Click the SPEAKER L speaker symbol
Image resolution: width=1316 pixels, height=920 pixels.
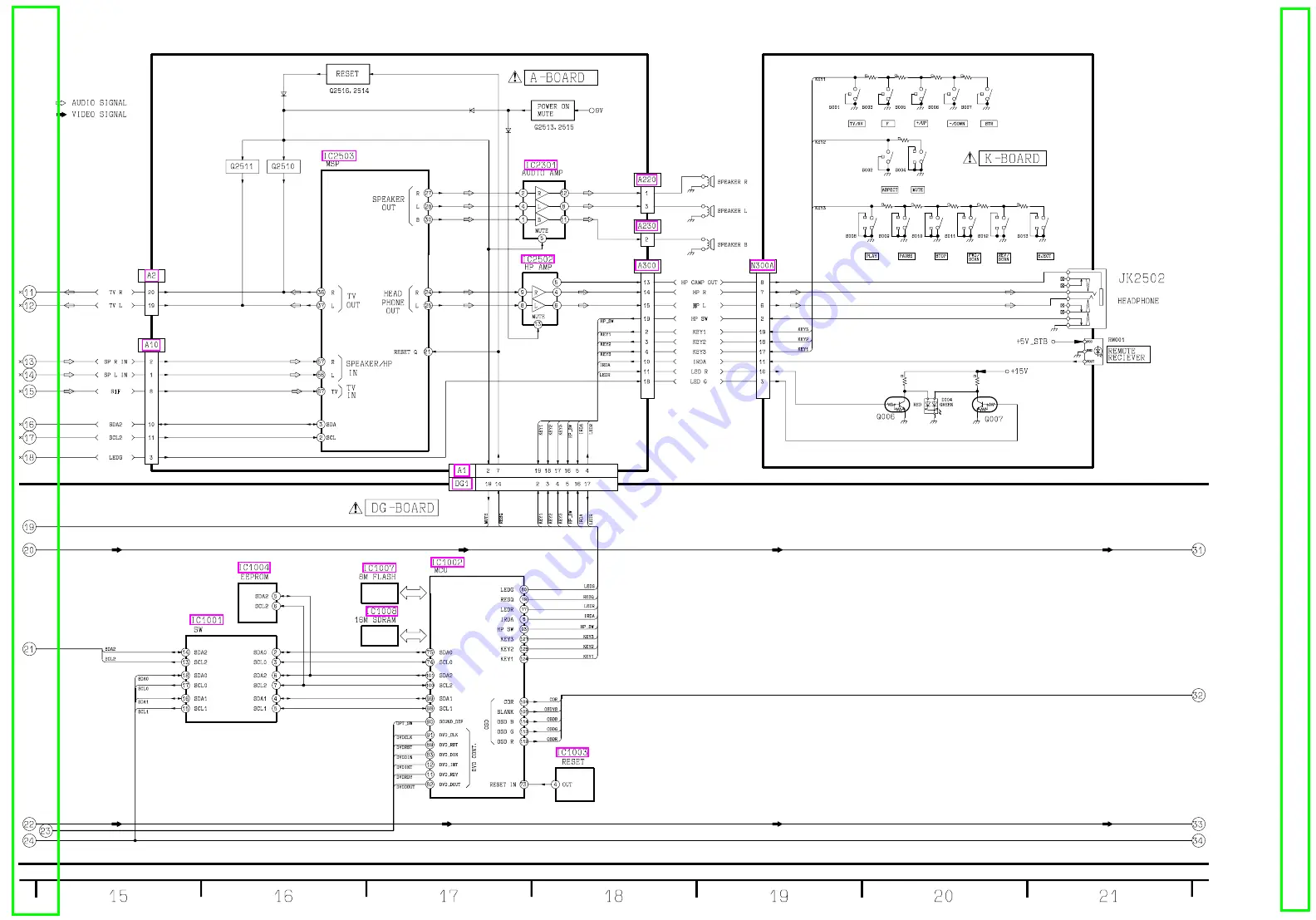[708, 209]
